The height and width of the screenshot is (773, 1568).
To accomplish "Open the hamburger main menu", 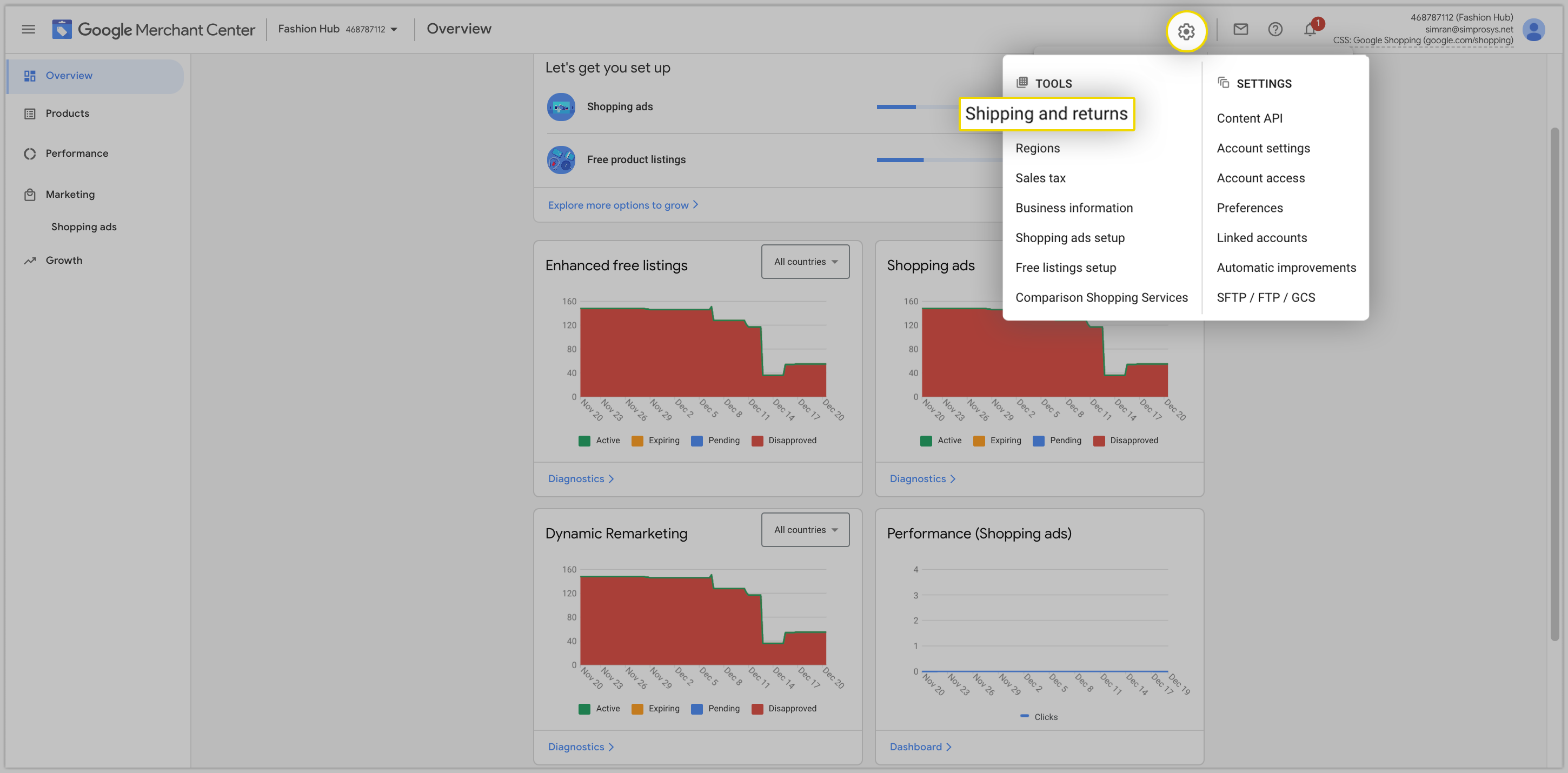I will [x=29, y=29].
